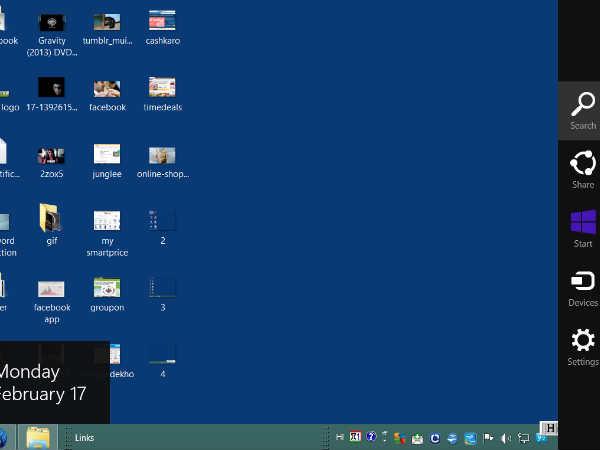Select the junglee screenshot file

pyautogui.click(x=107, y=161)
